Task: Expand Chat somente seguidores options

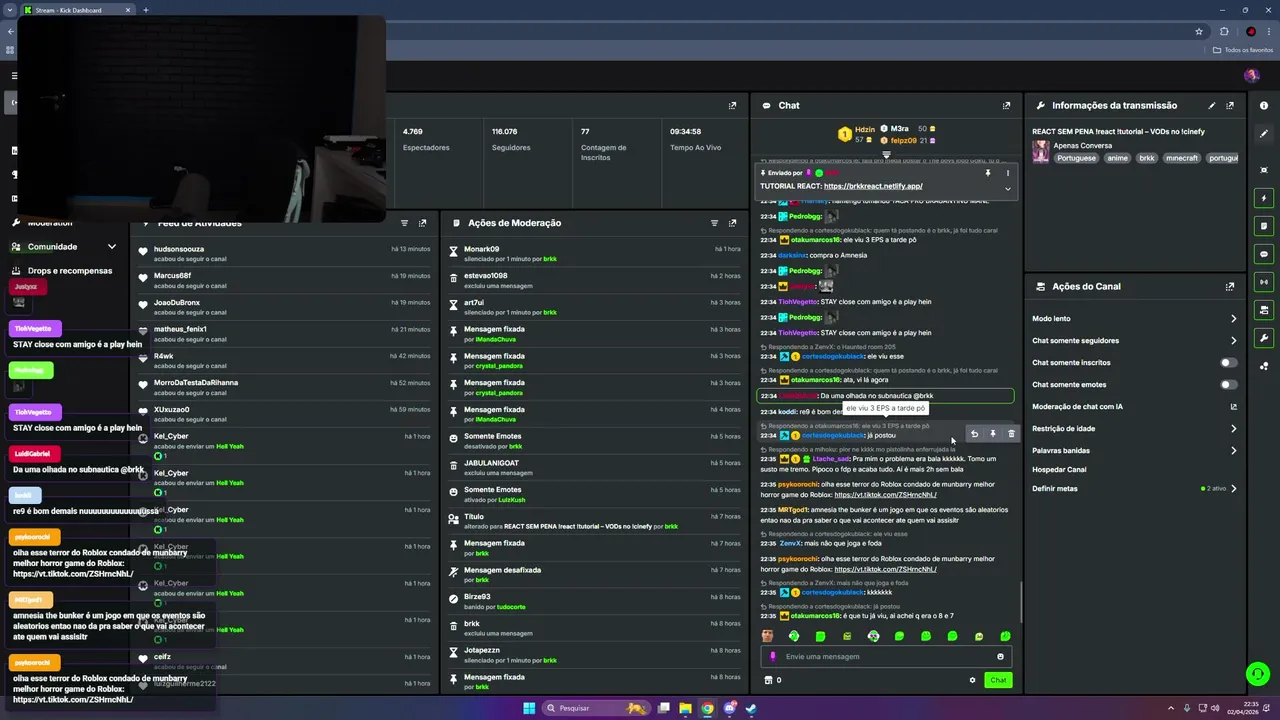Action: coord(1233,341)
